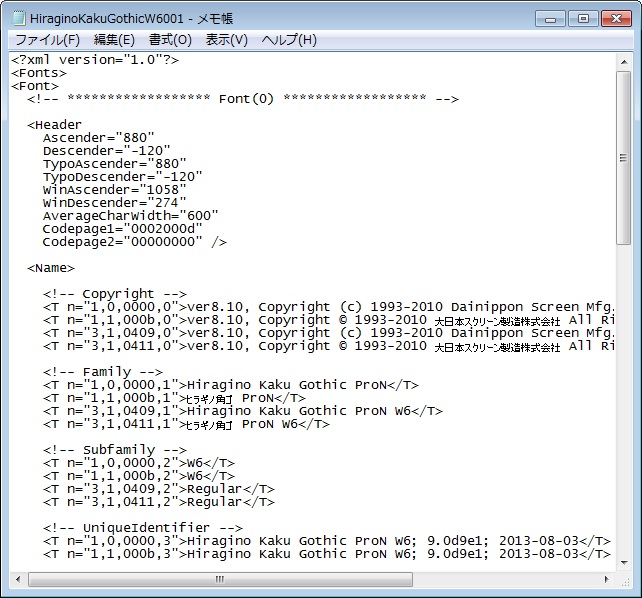This screenshot has width=642, height=598.
Task: Open the 書式(O) menu
Action: (170, 40)
